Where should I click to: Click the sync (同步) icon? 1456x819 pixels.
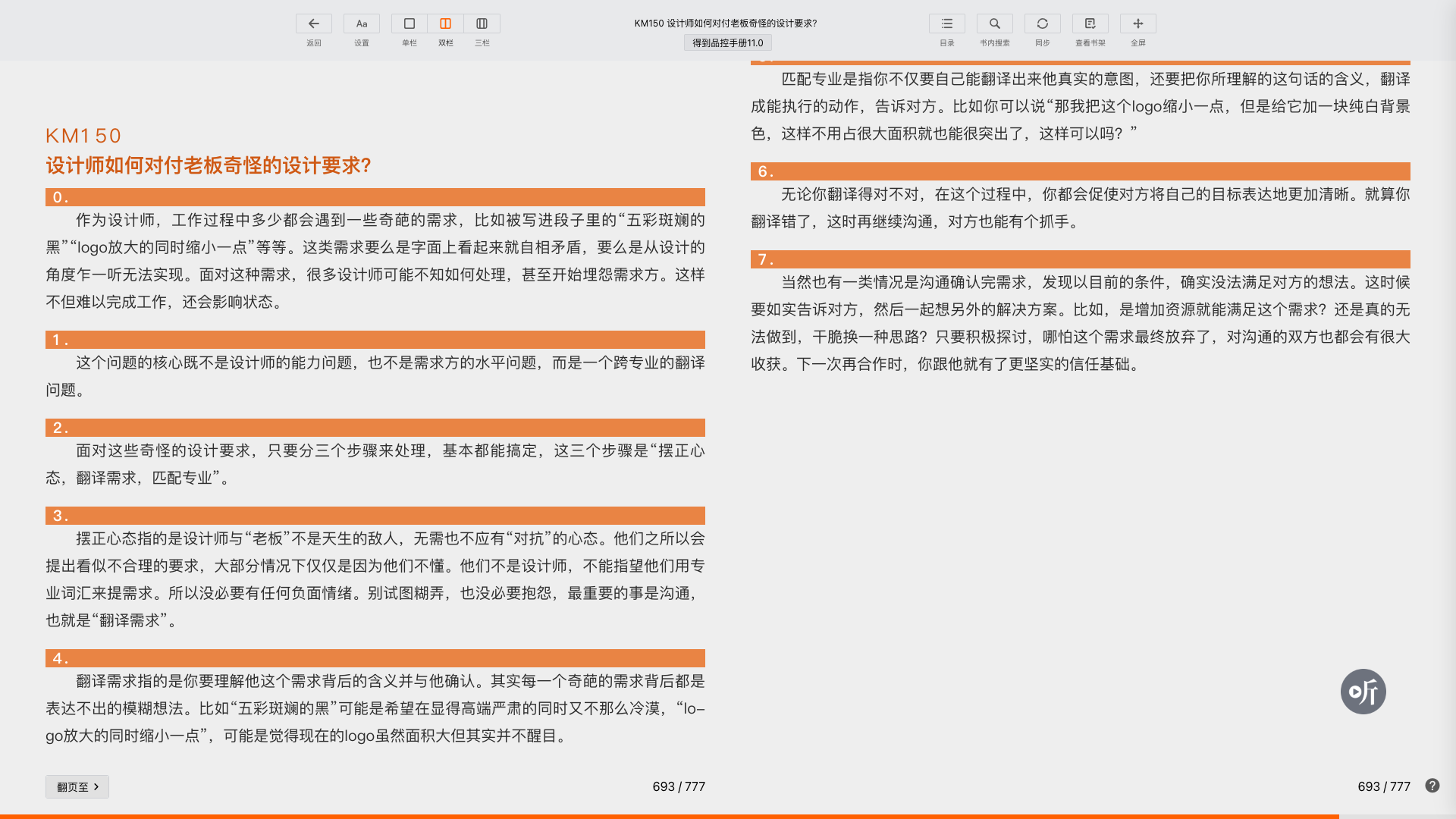coord(1042,24)
